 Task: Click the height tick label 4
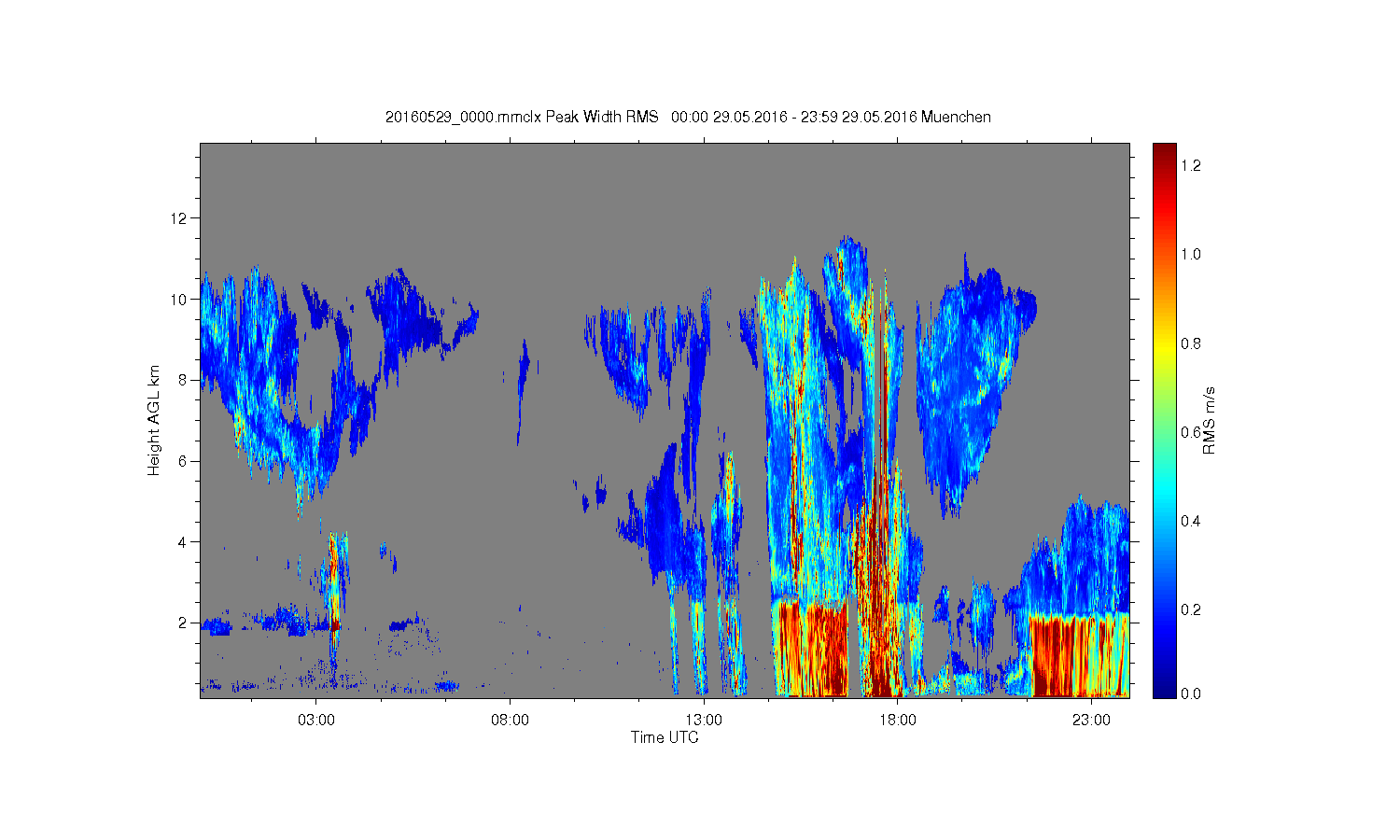tap(182, 541)
